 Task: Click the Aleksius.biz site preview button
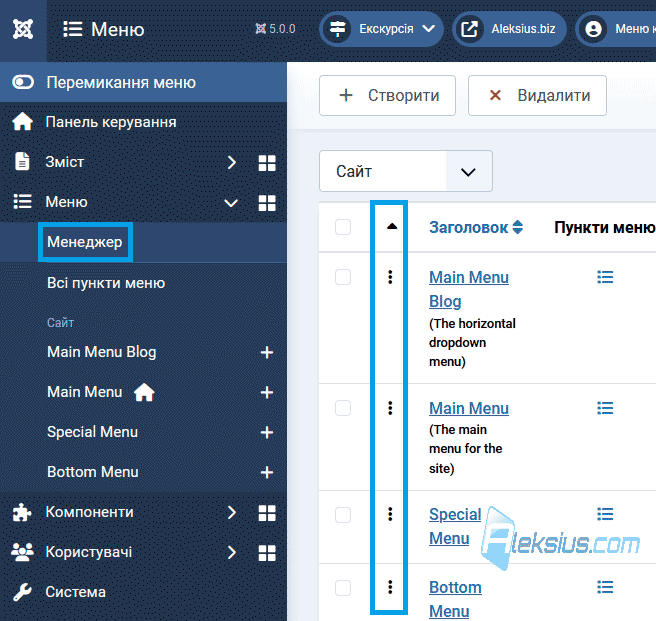pyautogui.click(x=509, y=29)
